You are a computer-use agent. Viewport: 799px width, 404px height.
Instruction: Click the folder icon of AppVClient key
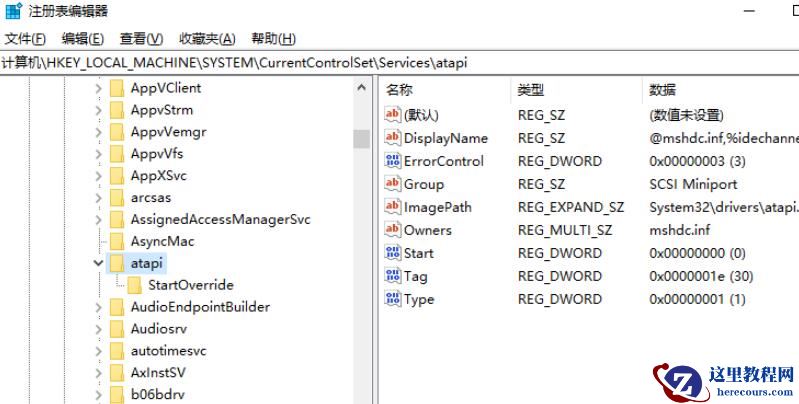(117, 88)
